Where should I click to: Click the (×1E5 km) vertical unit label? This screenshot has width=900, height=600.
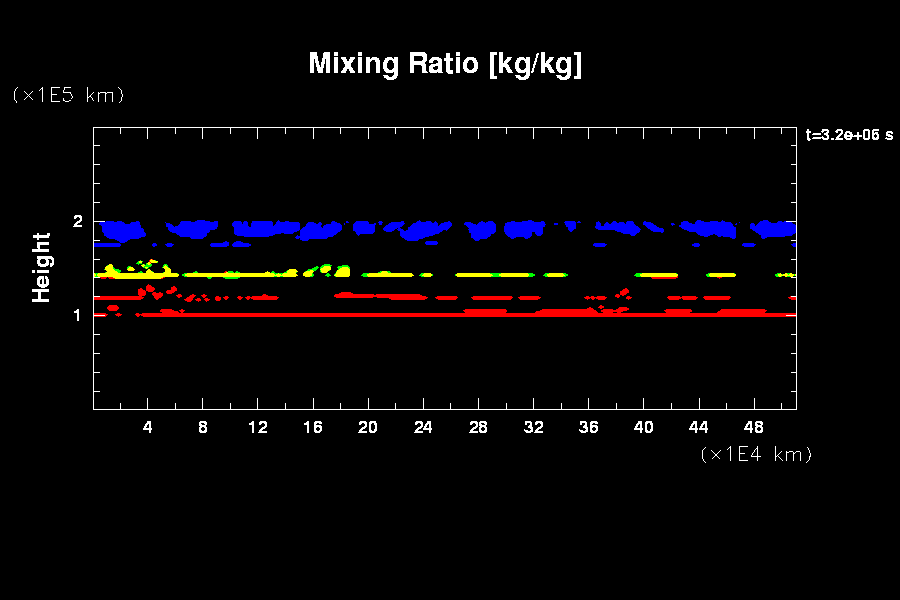(x=68, y=95)
